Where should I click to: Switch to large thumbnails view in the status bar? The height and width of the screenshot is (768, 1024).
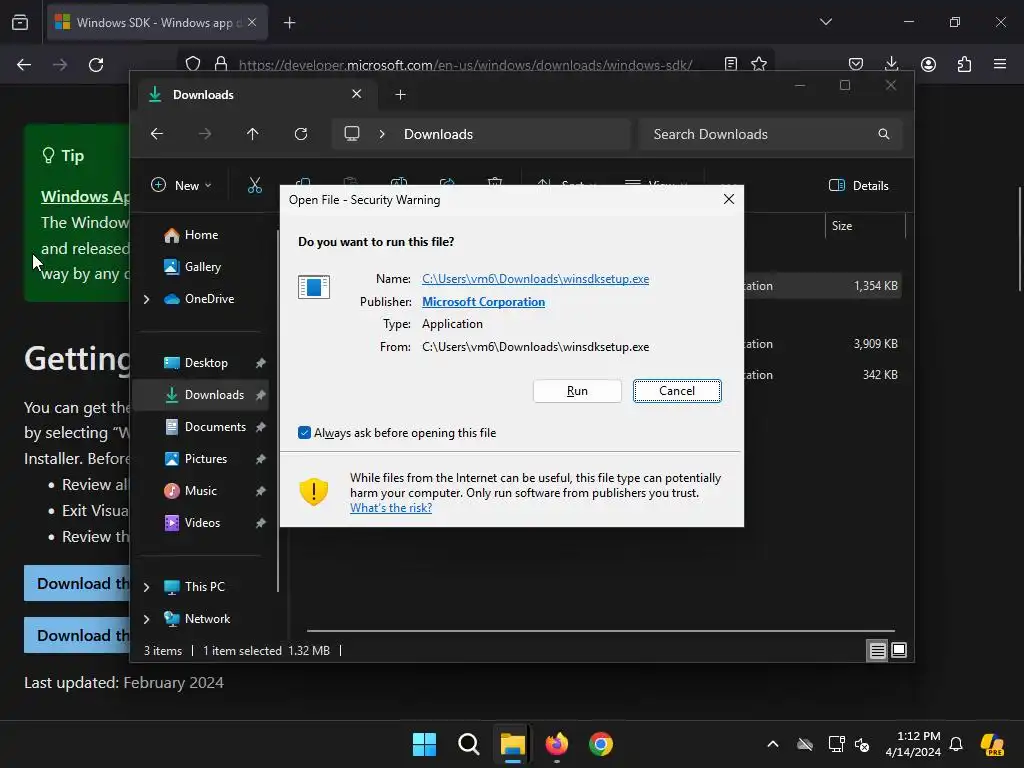click(x=899, y=650)
